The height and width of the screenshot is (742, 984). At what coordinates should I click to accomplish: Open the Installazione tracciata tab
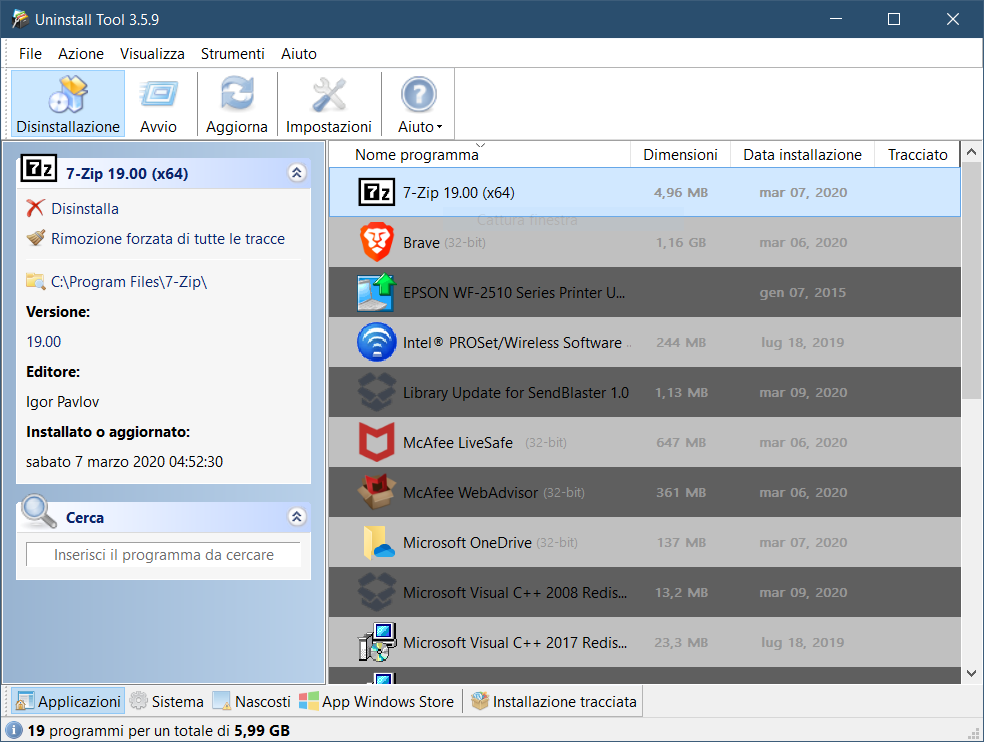tap(554, 701)
